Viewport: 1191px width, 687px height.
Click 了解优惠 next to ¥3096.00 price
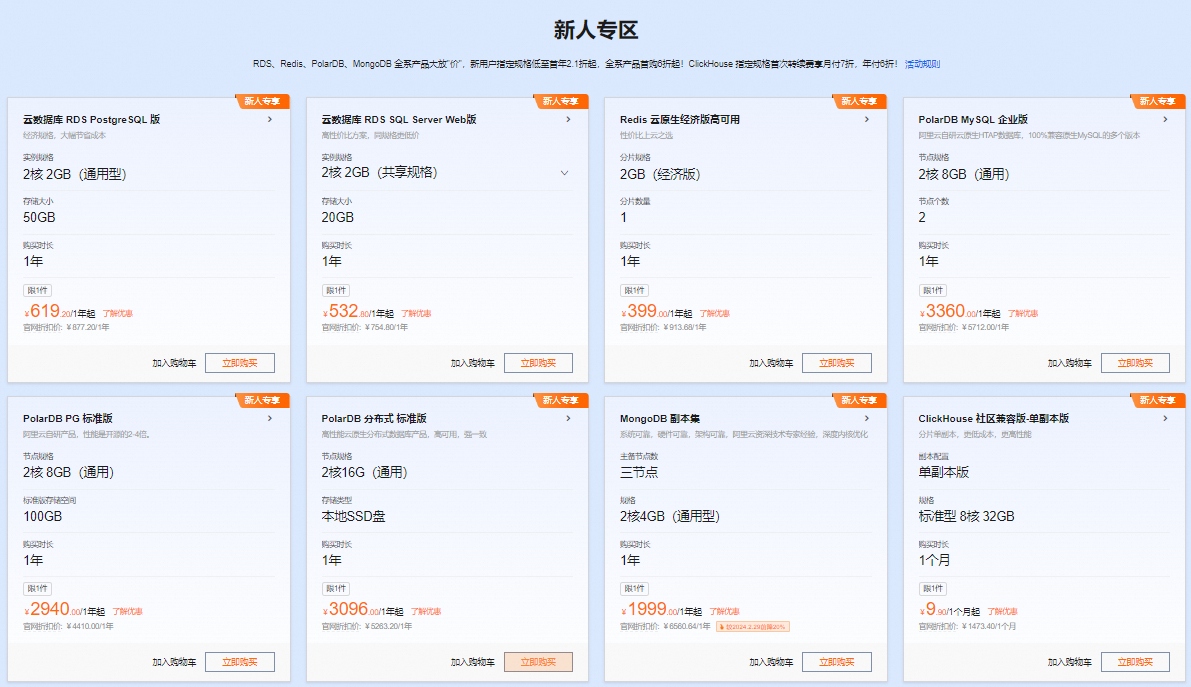tap(426, 611)
